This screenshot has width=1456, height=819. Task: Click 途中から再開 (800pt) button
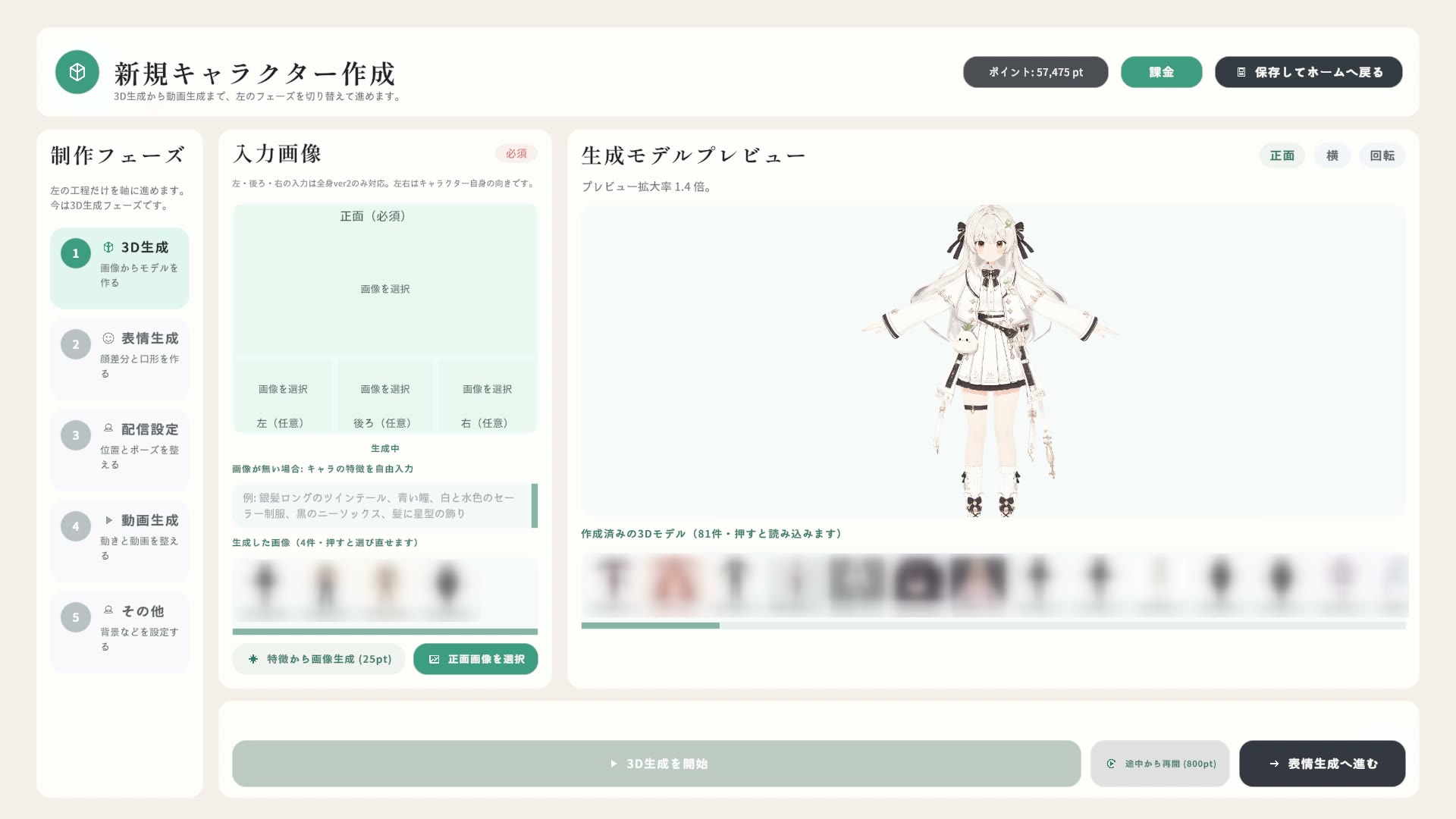pos(1159,764)
